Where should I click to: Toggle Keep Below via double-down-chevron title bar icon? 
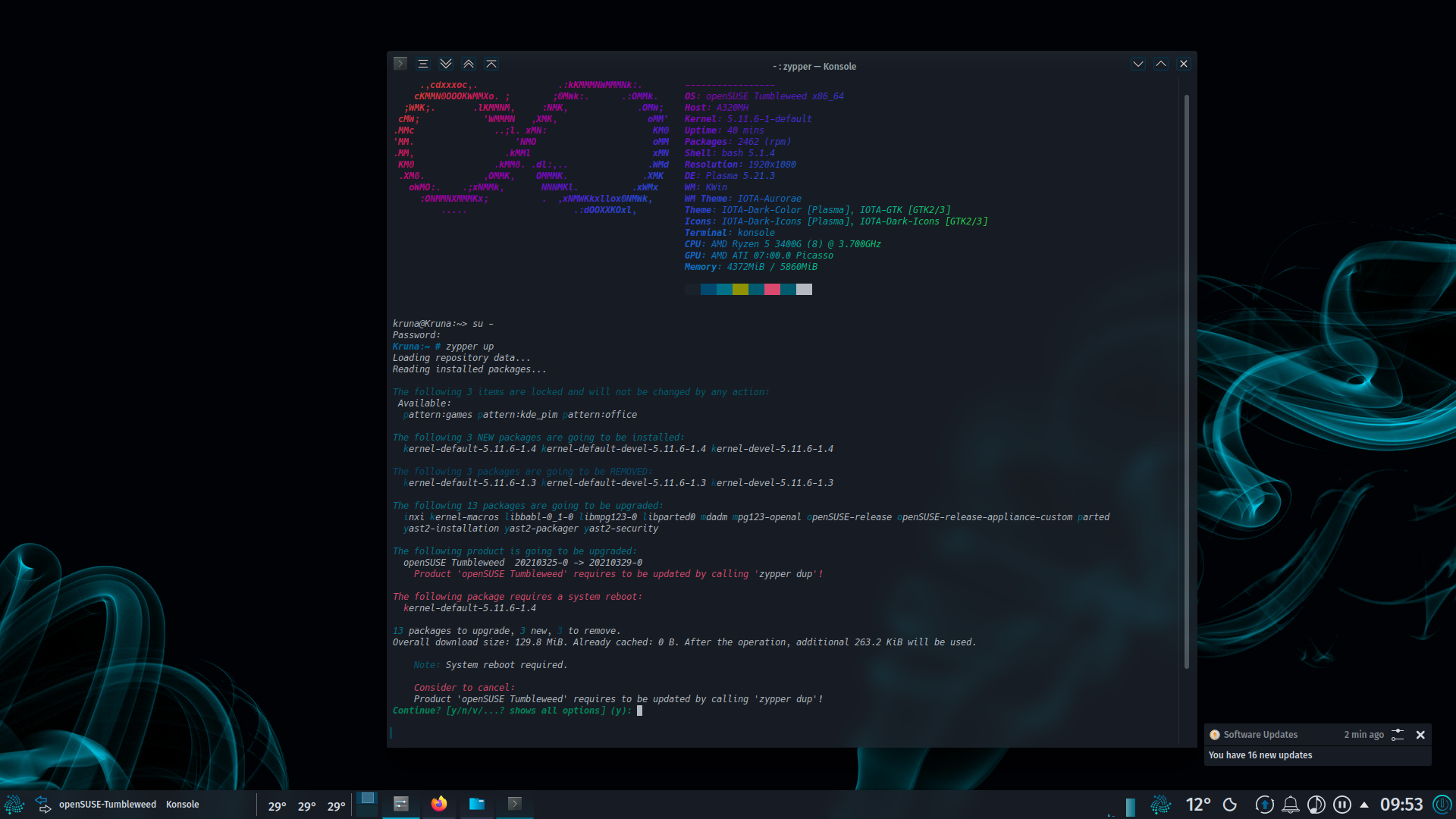(446, 64)
